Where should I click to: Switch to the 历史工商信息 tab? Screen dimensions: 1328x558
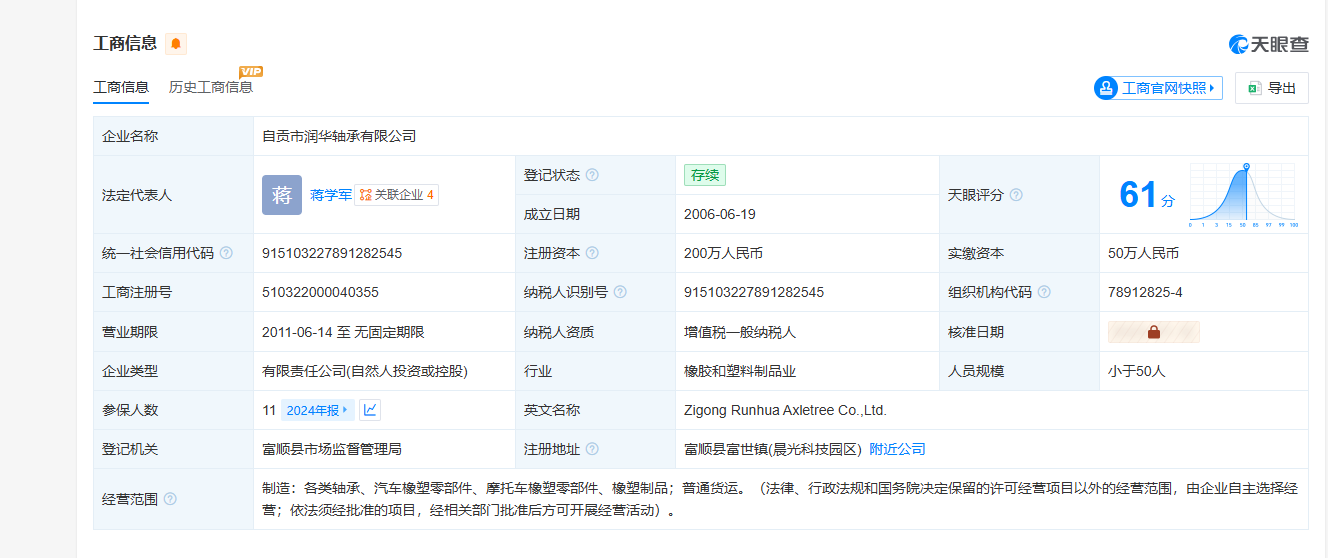pyautogui.click(x=211, y=87)
